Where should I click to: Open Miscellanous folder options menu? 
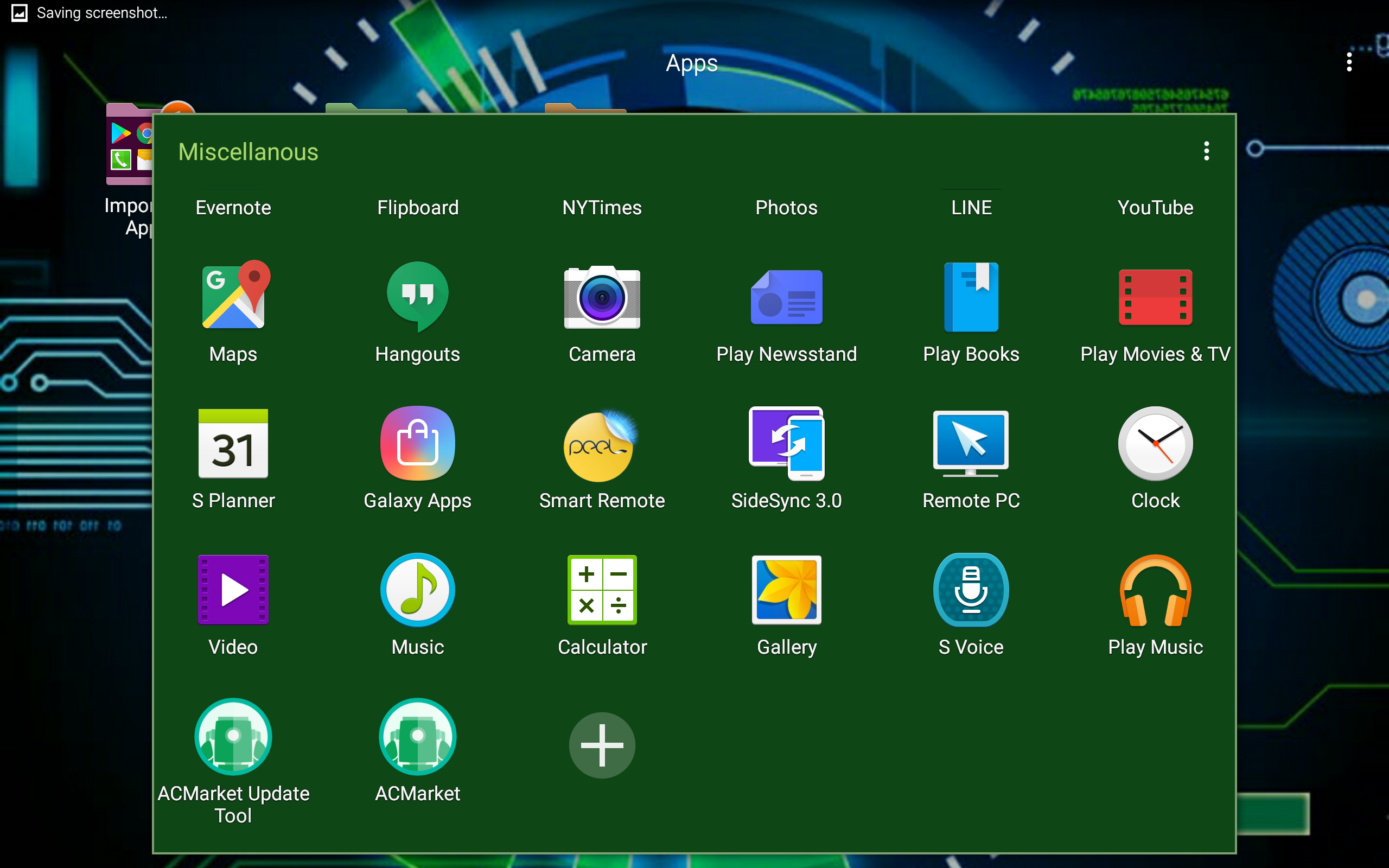click(x=1207, y=151)
